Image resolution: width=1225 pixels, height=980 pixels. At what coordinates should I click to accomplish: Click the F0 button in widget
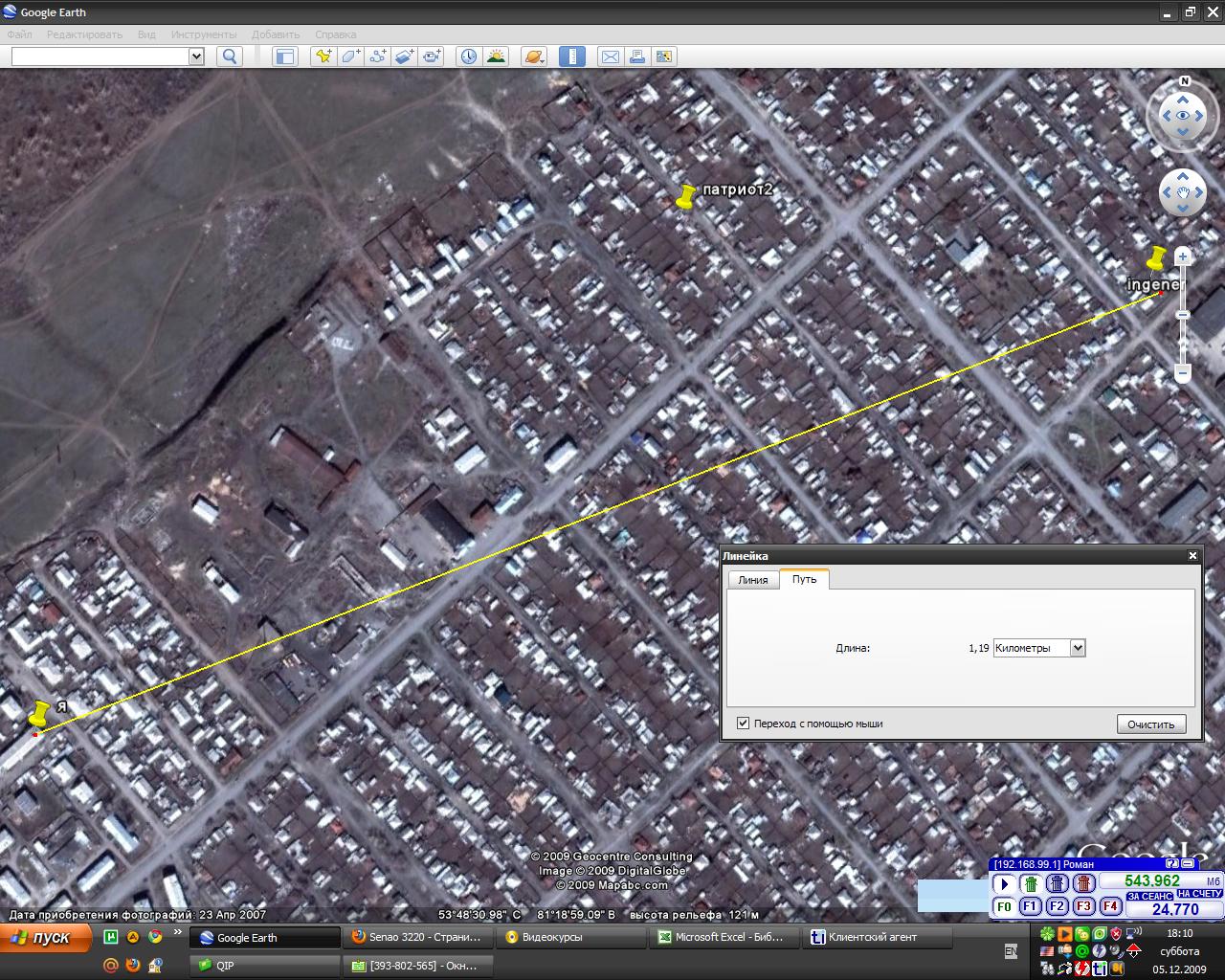click(1004, 906)
